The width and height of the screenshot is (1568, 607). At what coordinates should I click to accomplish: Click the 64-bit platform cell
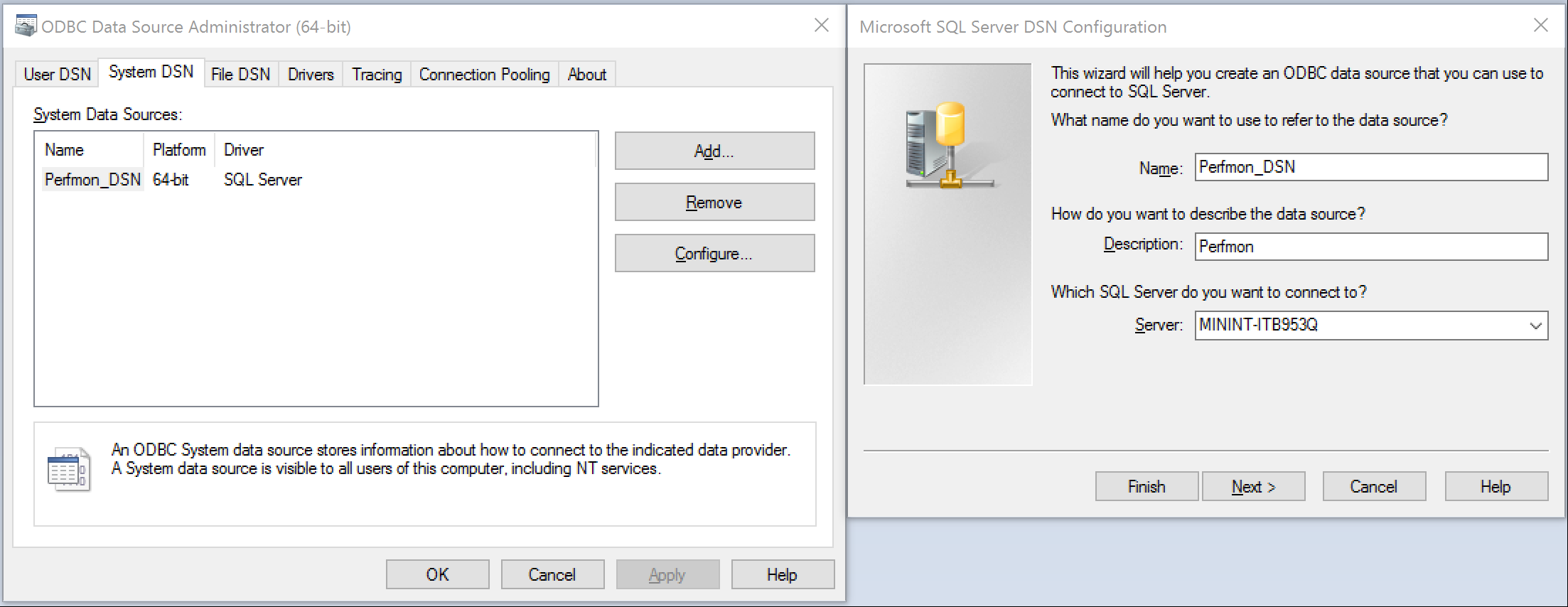(x=171, y=180)
